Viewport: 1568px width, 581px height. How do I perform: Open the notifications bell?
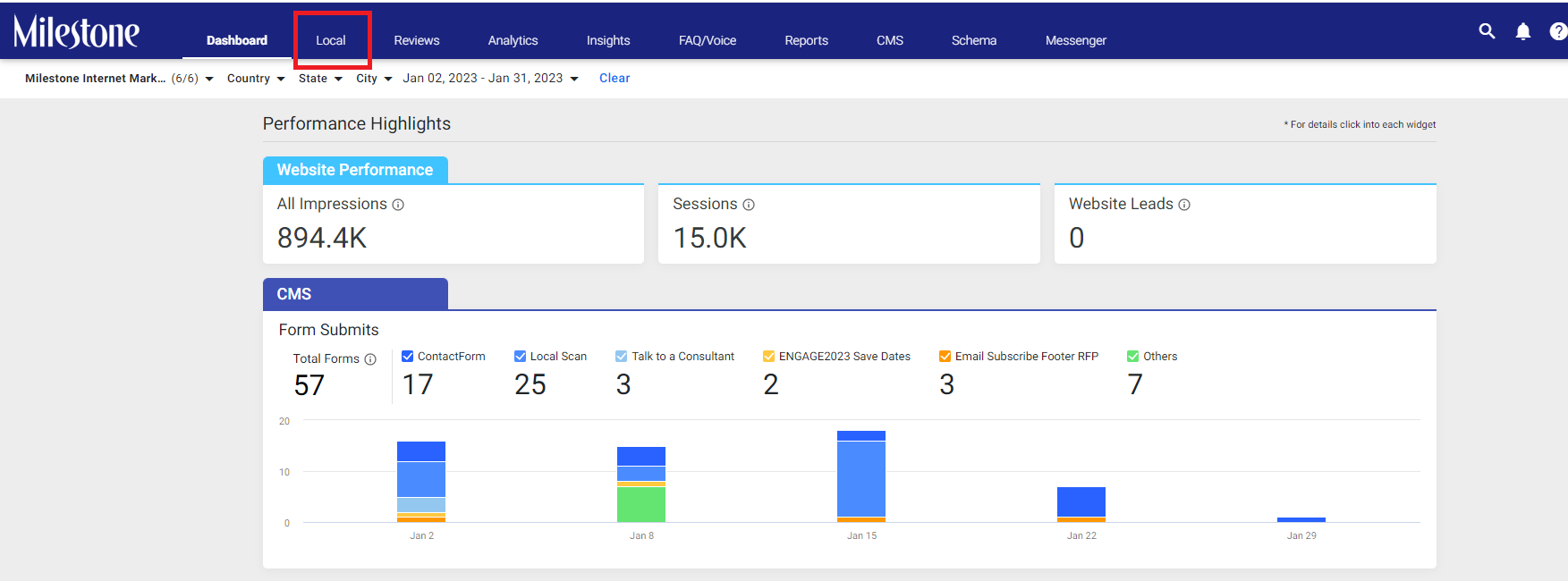click(1523, 31)
